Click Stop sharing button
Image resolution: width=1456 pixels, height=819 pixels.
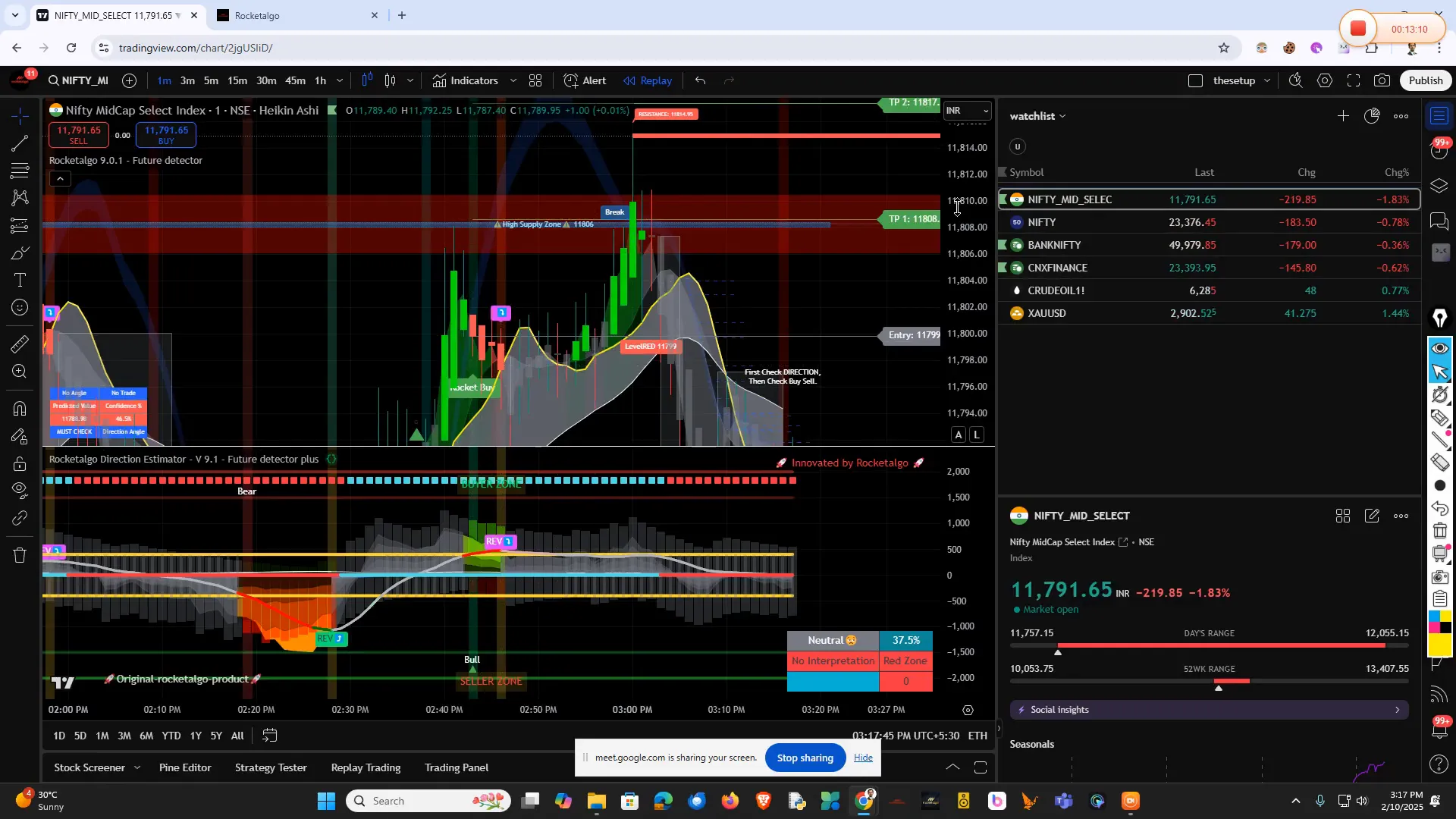click(805, 758)
